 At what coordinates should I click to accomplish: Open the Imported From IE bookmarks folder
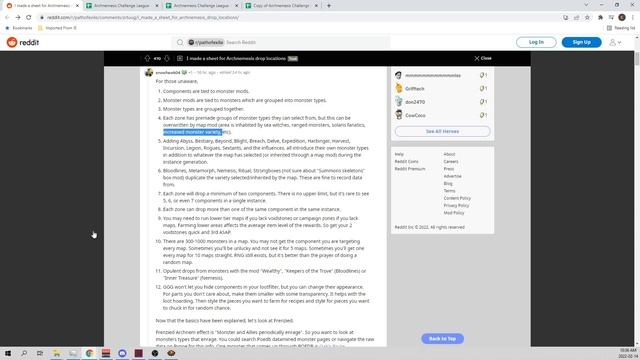(57, 28)
